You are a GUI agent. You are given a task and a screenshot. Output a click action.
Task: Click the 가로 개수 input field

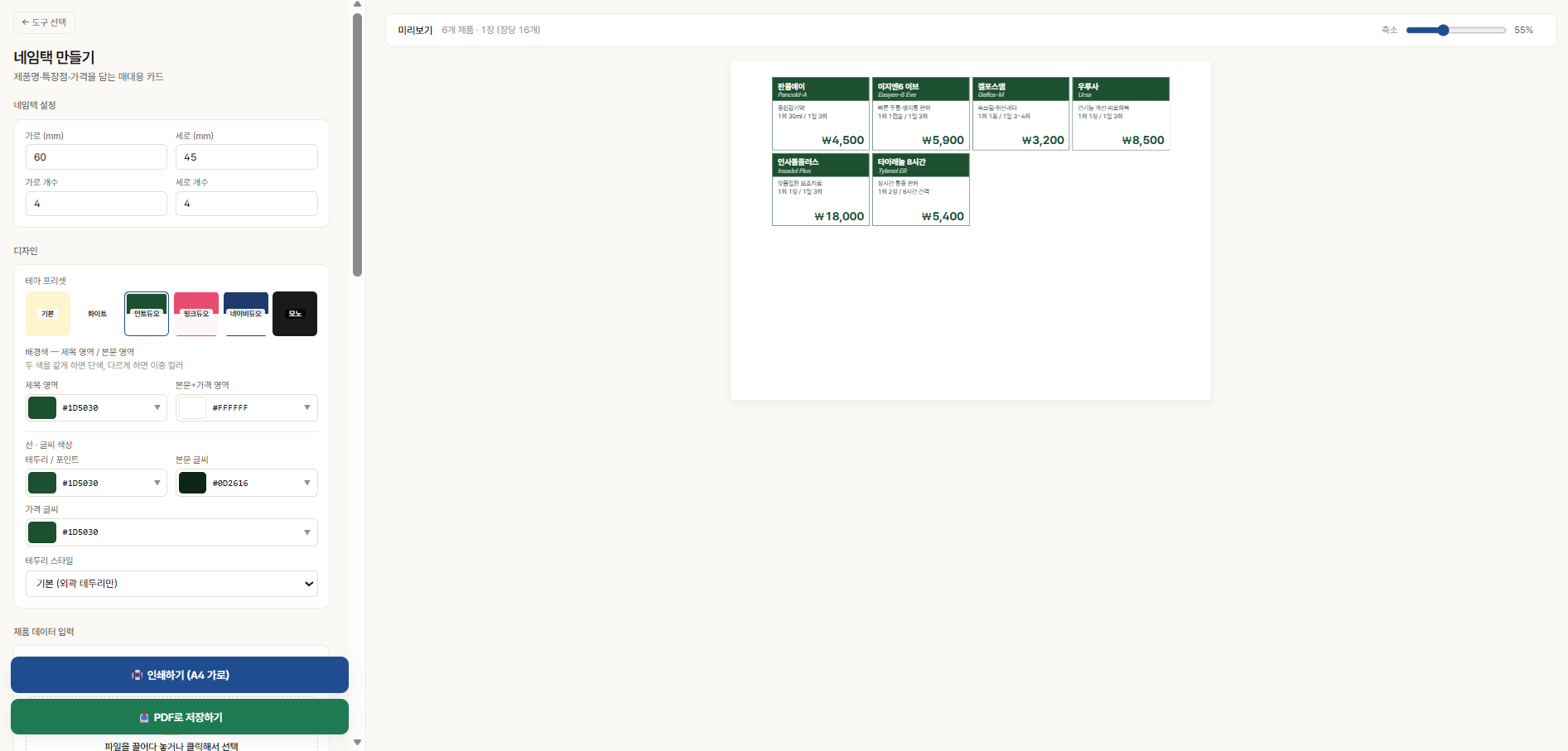click(97, 204)
